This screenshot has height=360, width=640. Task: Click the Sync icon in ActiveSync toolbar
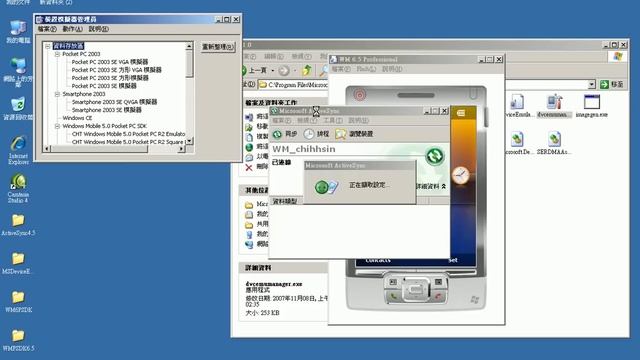pyautogui.click(x=278, y=134)
